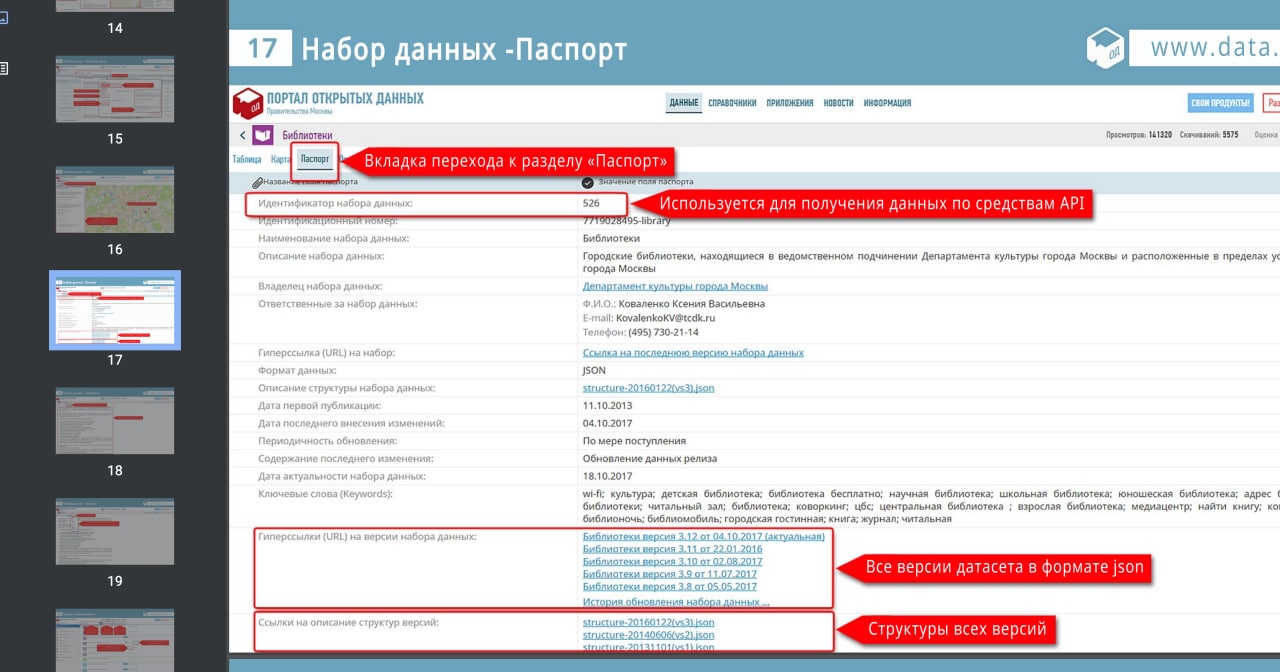This screenshot has width=1280, height=672.
Task: Open the ДАННЫЕ menu item
Action: pos(684,103)
